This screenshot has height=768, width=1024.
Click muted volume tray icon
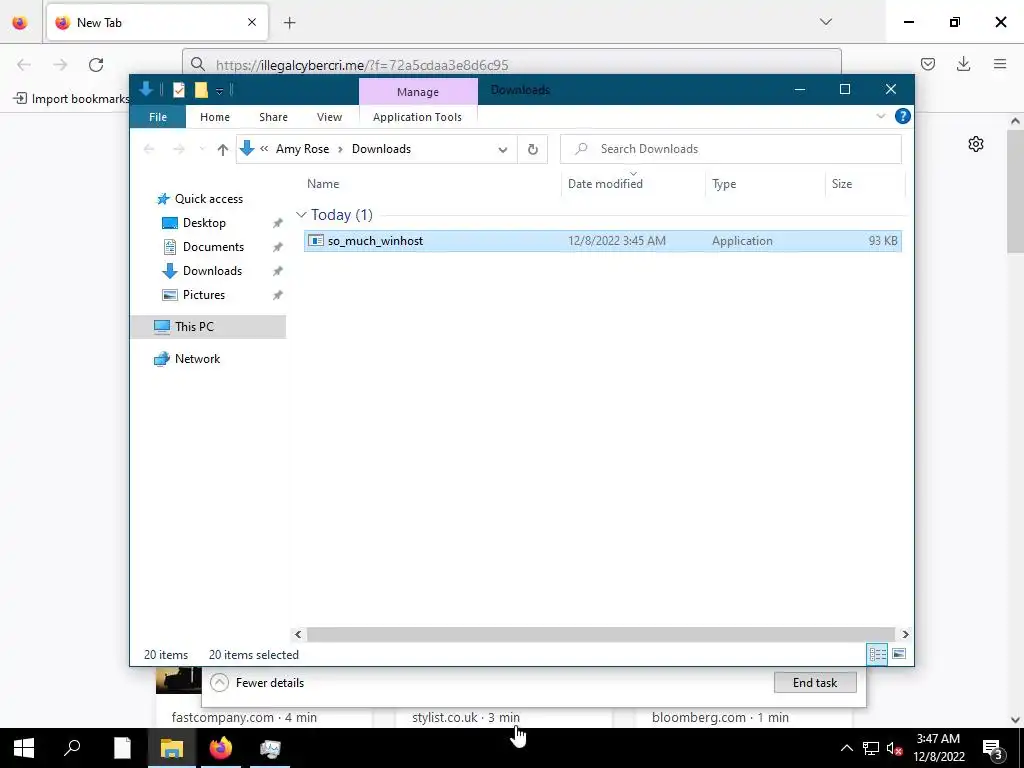pos(894,748)
